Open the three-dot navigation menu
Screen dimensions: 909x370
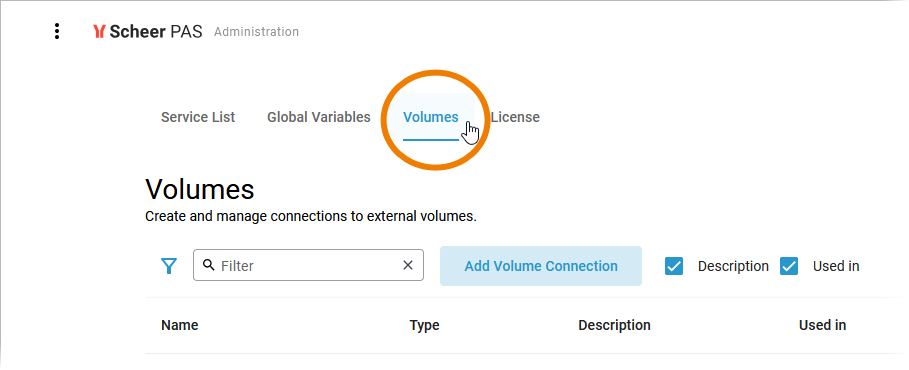56,31
